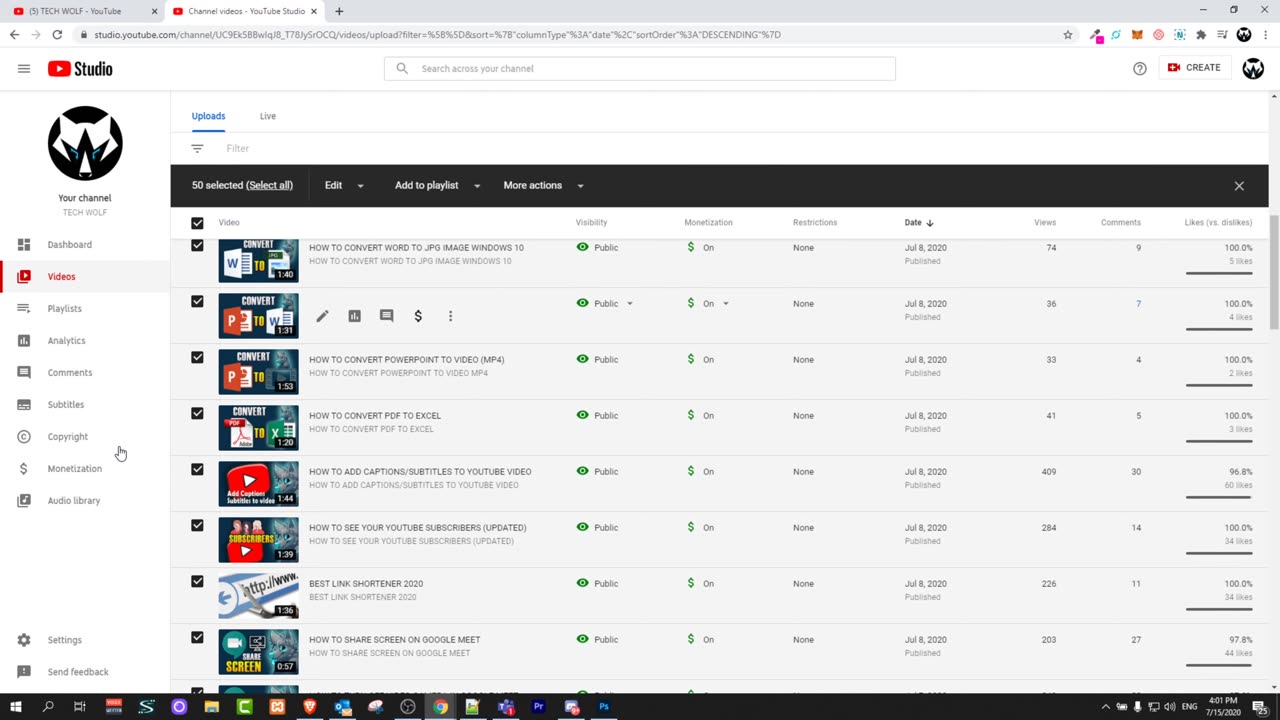Switch to the Live tab
This screenshot has height=720, width=1280.
point(268,116)
